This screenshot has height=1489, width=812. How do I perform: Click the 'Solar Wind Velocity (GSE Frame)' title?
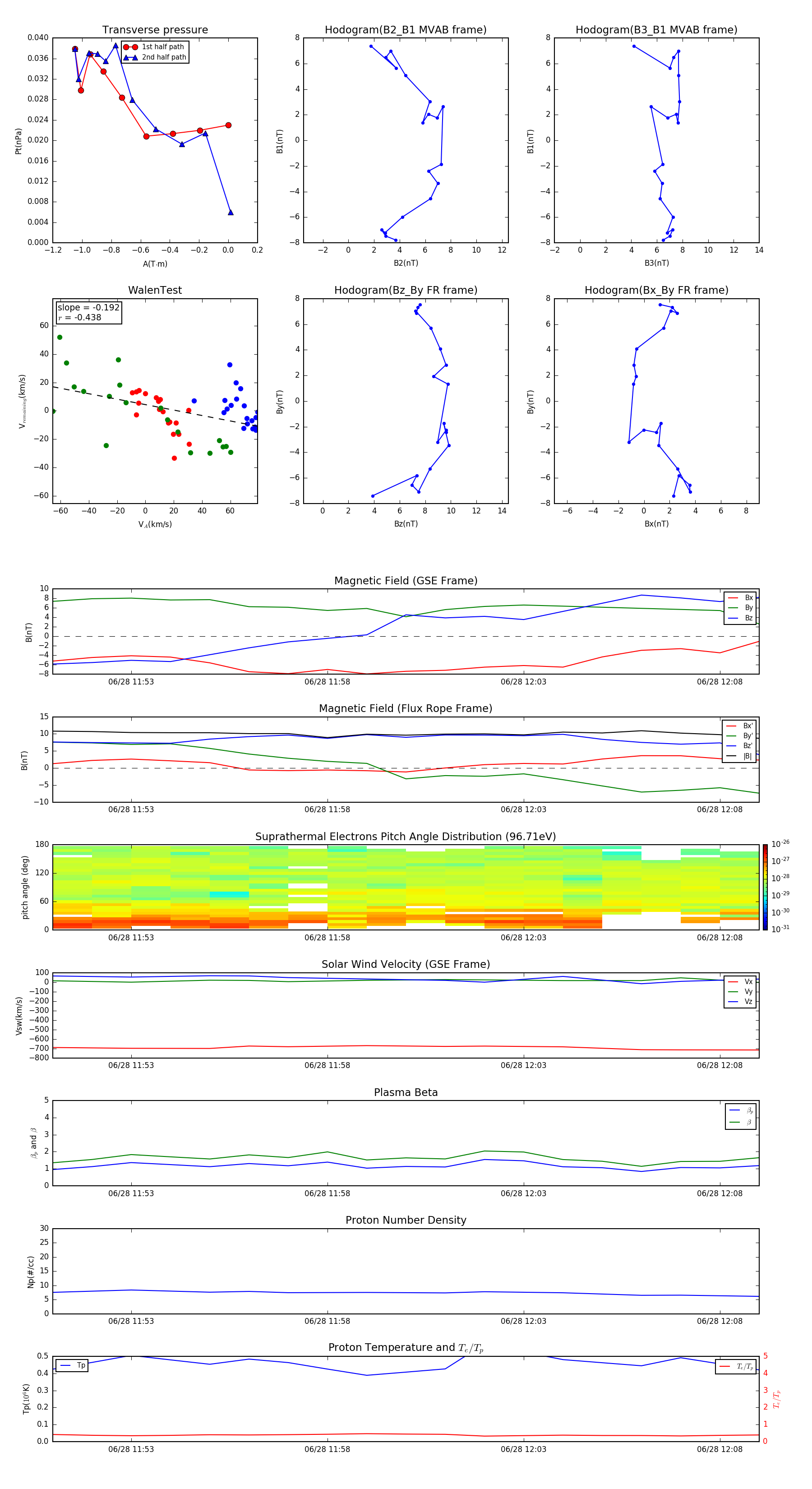pyautogui.click(x=406, y=964)
